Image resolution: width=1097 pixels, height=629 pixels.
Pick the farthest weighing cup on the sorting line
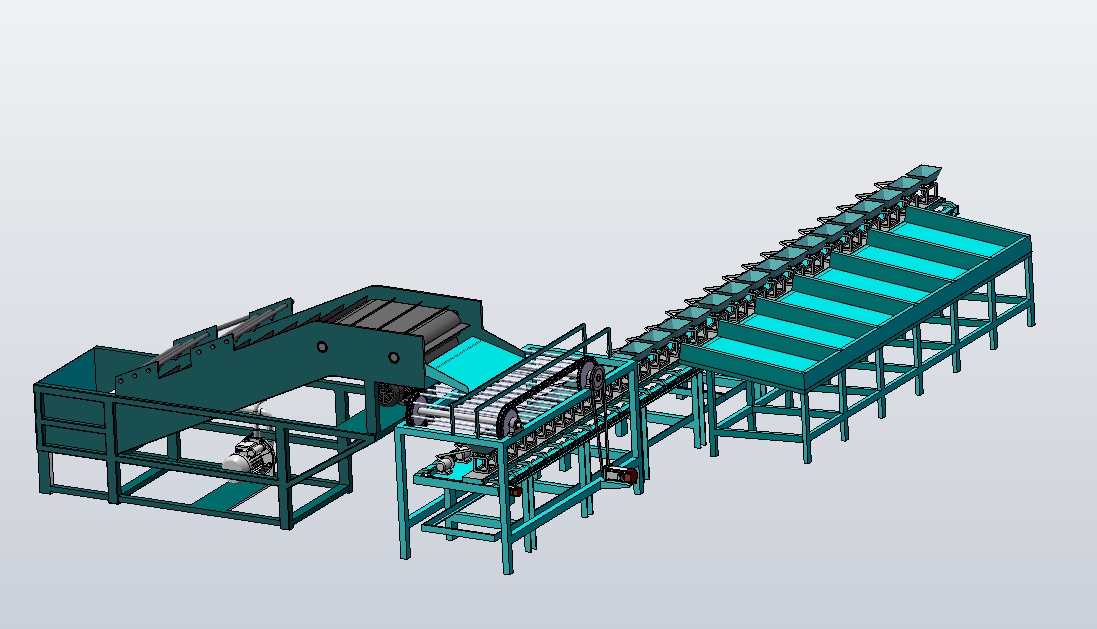(x=923, y=172)
